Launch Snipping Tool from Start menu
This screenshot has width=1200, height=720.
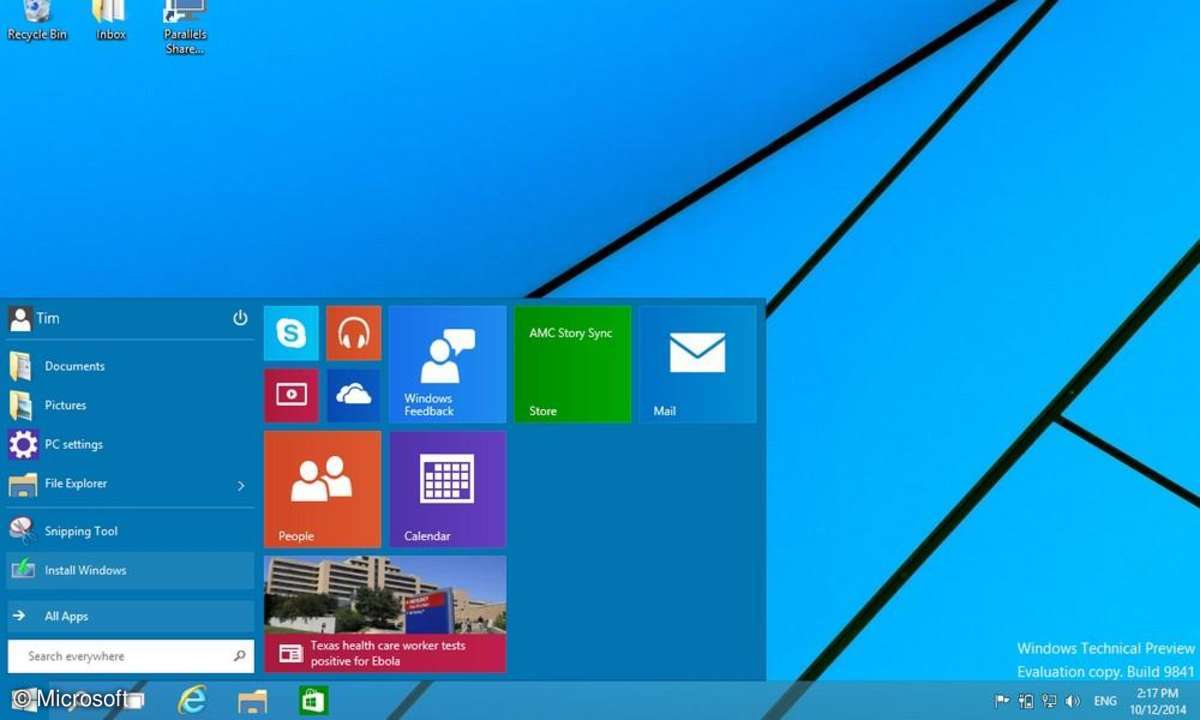(x=130, y=531)
